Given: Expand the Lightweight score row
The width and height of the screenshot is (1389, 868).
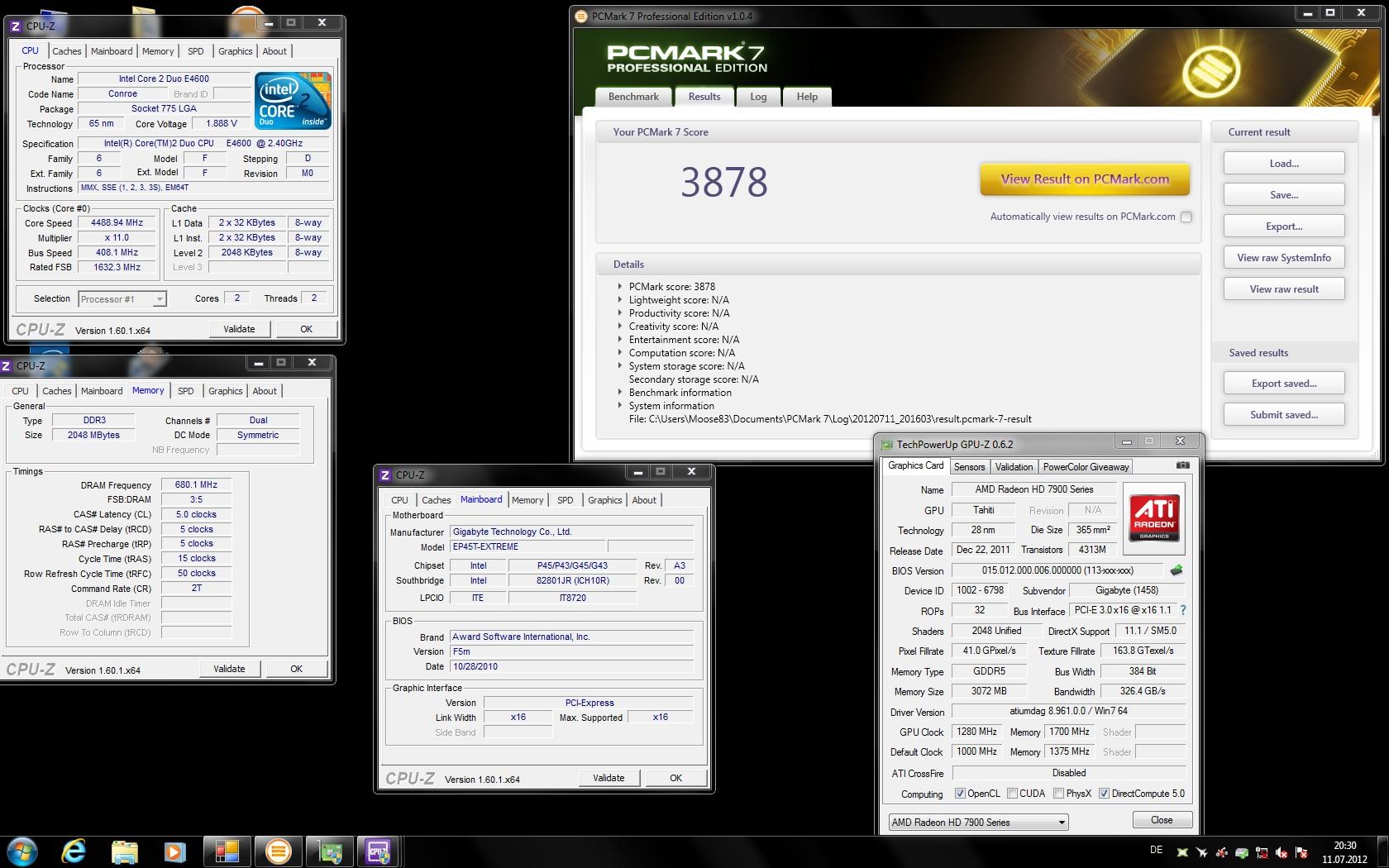Looking at the screenshot, I should [619, 299].
